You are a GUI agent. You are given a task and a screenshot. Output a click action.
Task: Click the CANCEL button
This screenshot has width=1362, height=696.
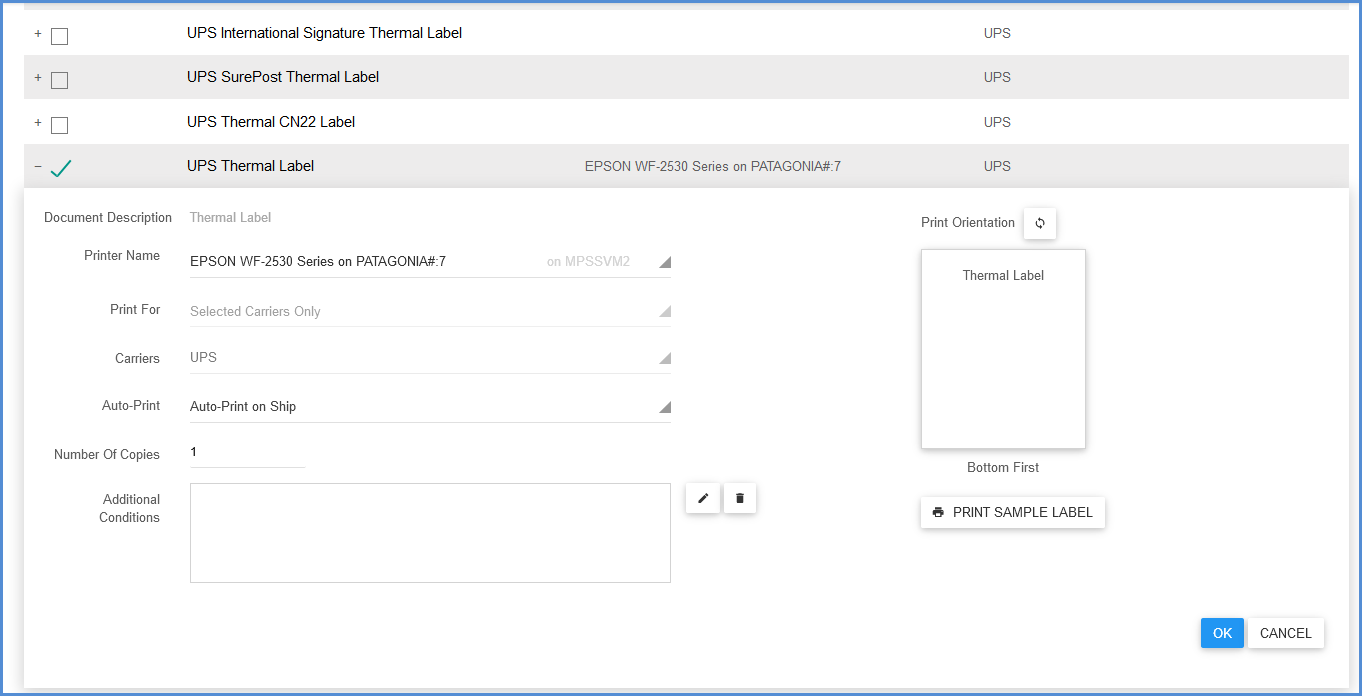(x=1285, y=633)
